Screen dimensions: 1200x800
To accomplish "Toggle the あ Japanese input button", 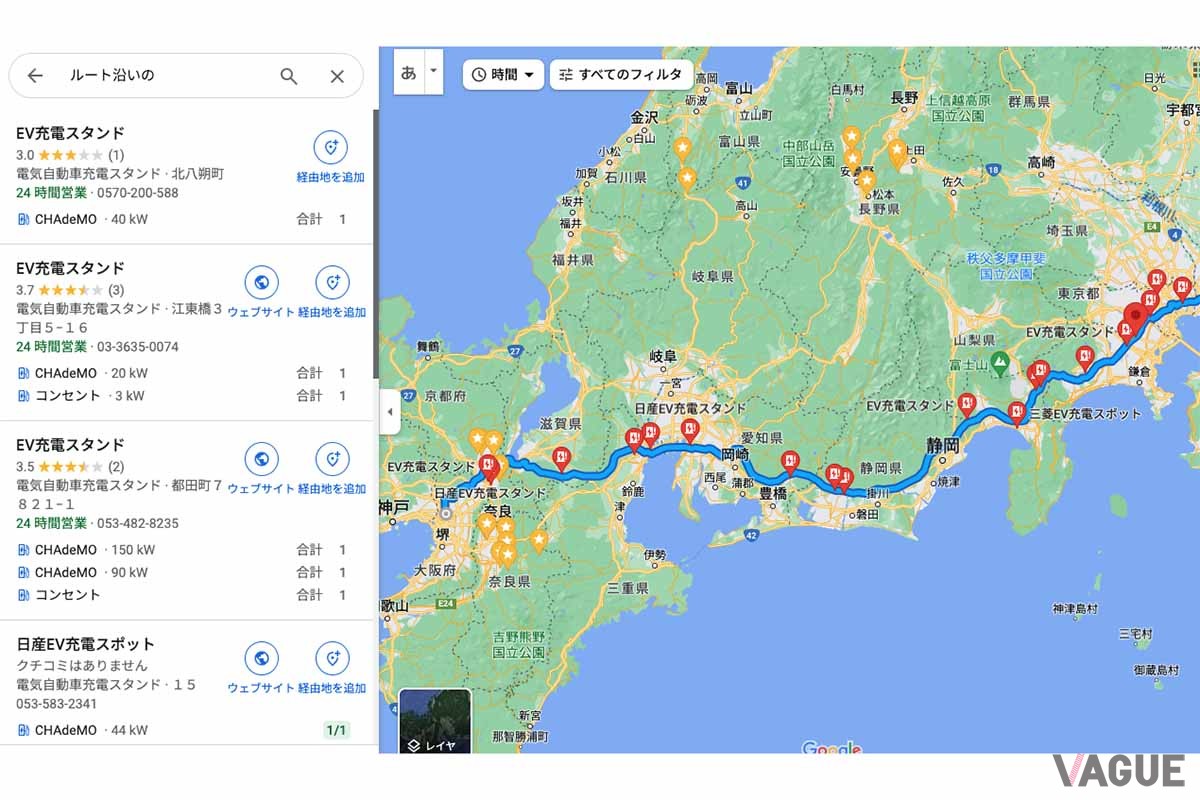I will 406,72.
